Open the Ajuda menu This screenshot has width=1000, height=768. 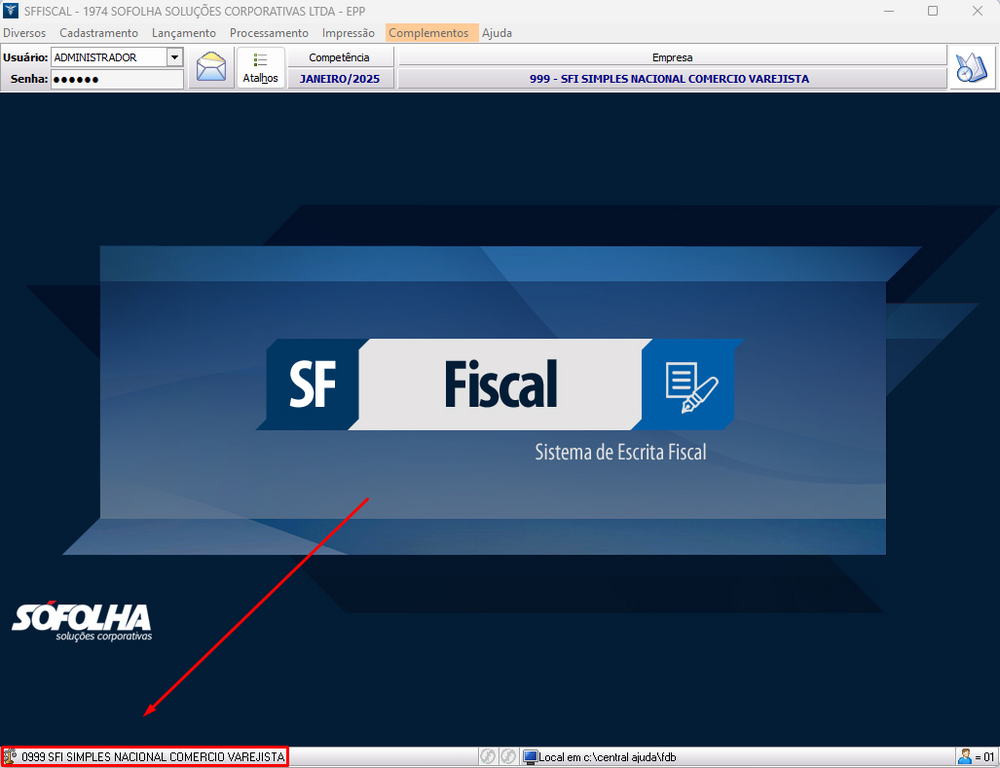pyautogui.click(x=497, y=33)
